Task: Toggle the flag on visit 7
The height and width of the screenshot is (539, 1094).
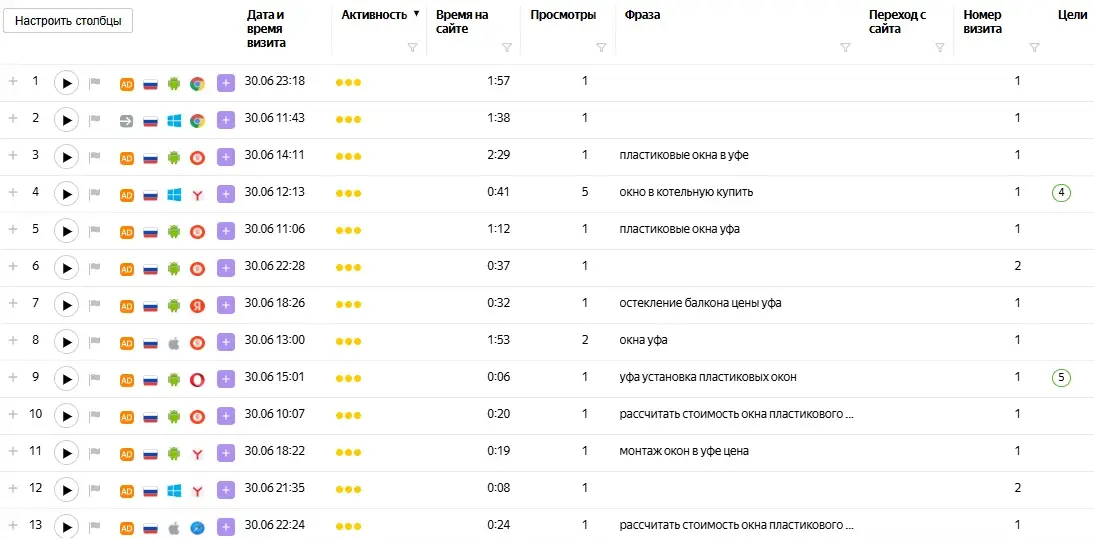Action: (x=95, y=304)
